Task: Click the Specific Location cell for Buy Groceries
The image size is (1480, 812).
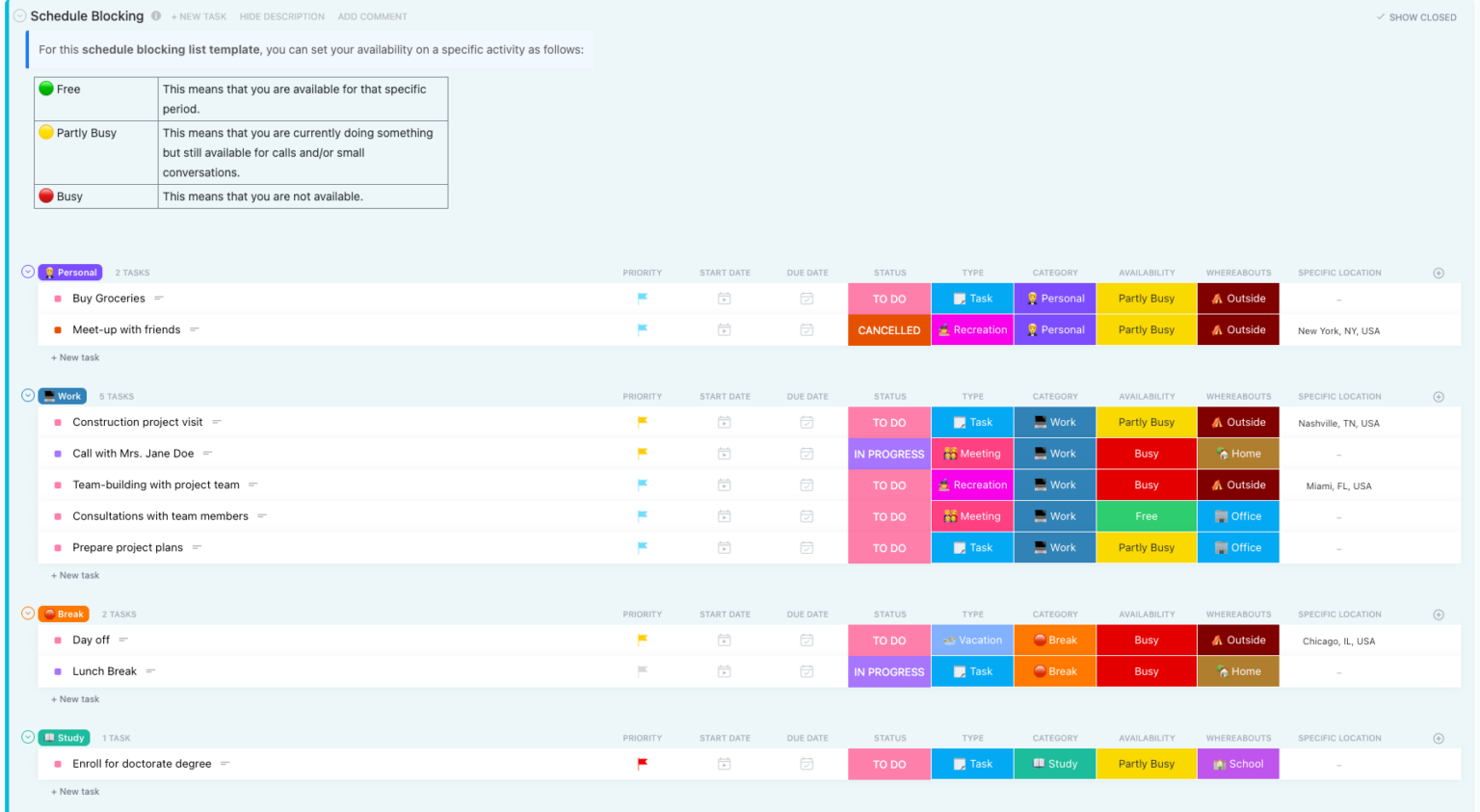Action: click(x=1339, y=298)
